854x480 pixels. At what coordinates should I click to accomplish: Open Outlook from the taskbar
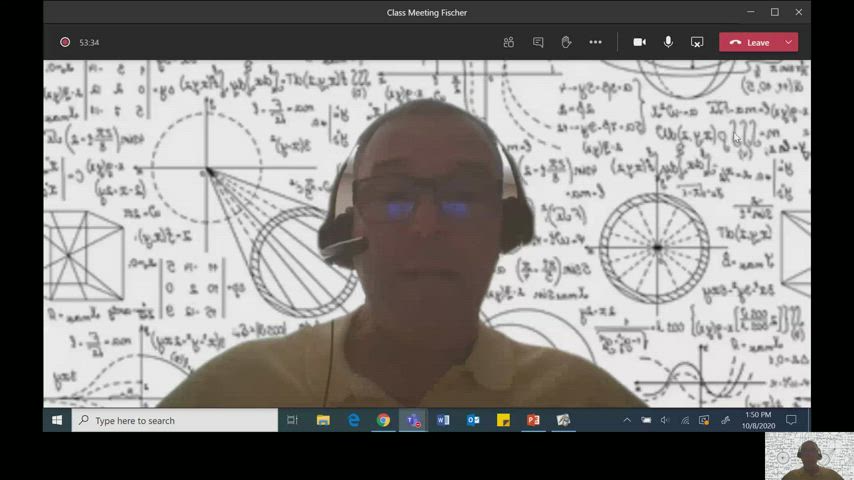(x=473, y=421)
